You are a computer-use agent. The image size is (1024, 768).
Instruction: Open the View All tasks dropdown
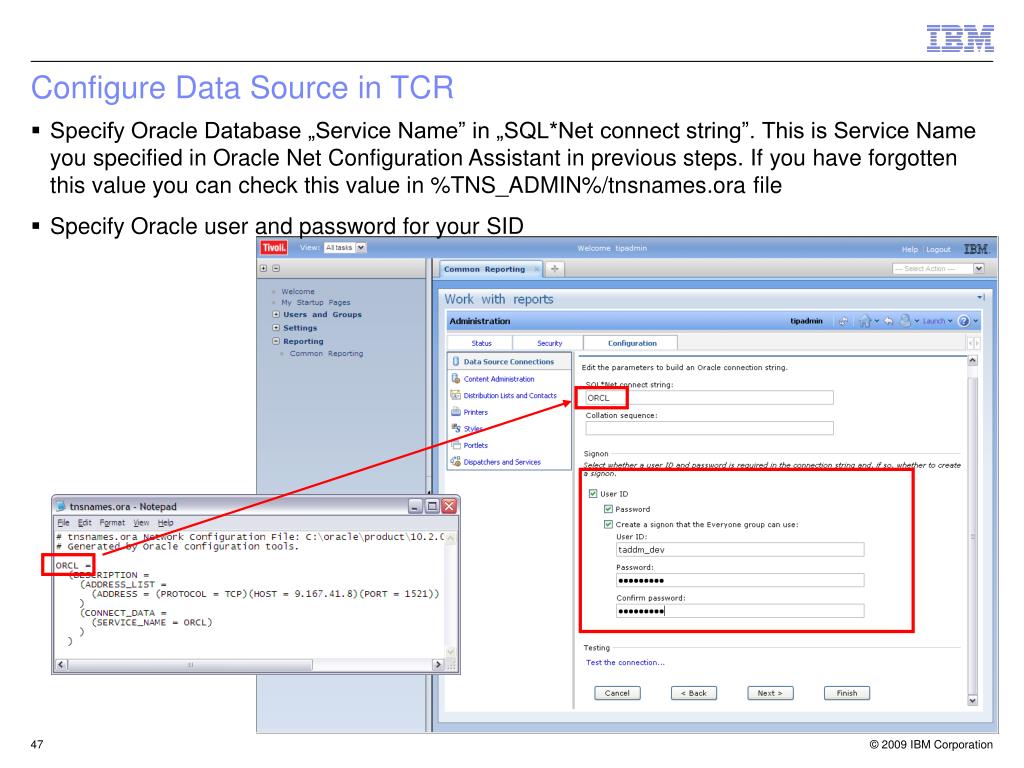pyautogui.click(x=345, y=248)
